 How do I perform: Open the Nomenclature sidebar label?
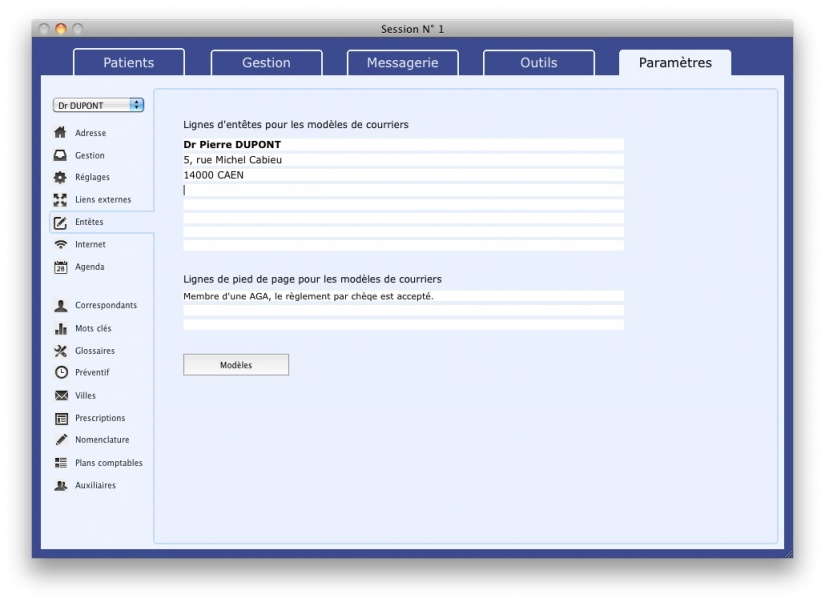(102, 440)
